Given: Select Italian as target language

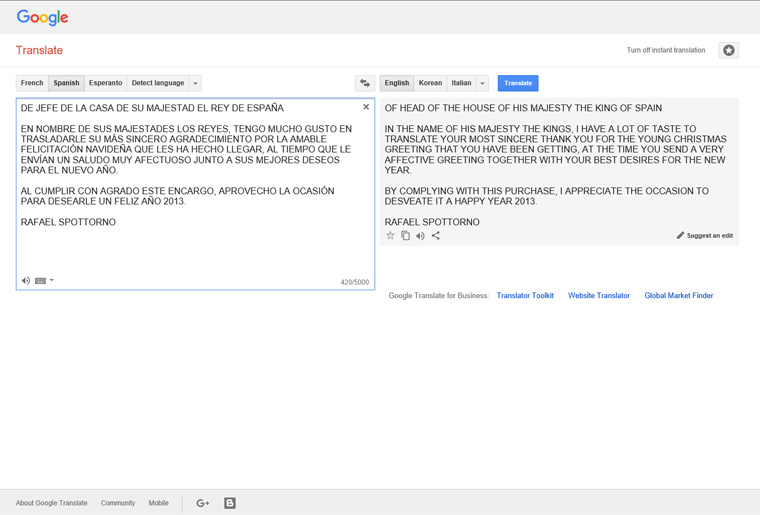Looking at the screenshot, I should 461,83.
